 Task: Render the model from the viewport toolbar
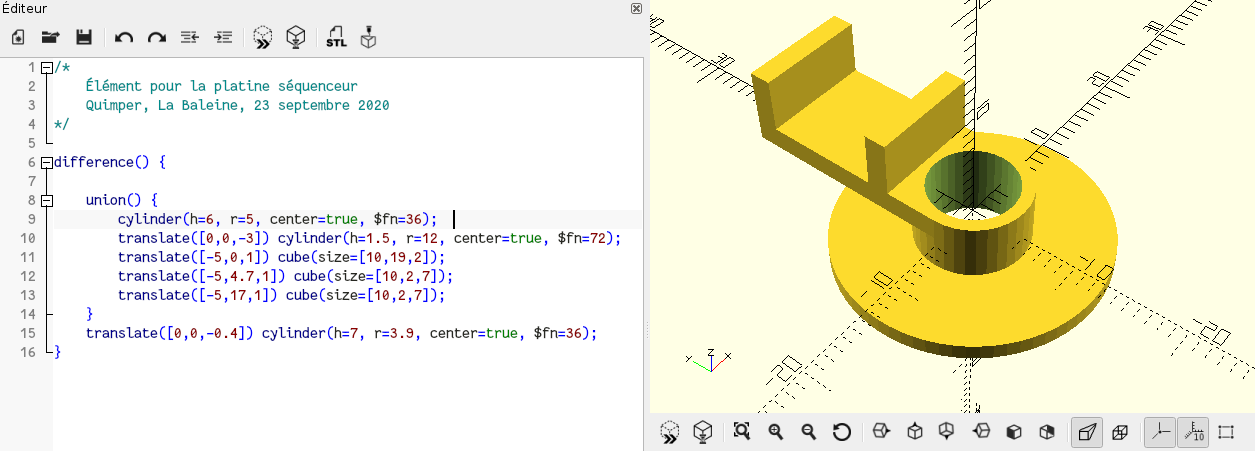[x=703, y=432]
